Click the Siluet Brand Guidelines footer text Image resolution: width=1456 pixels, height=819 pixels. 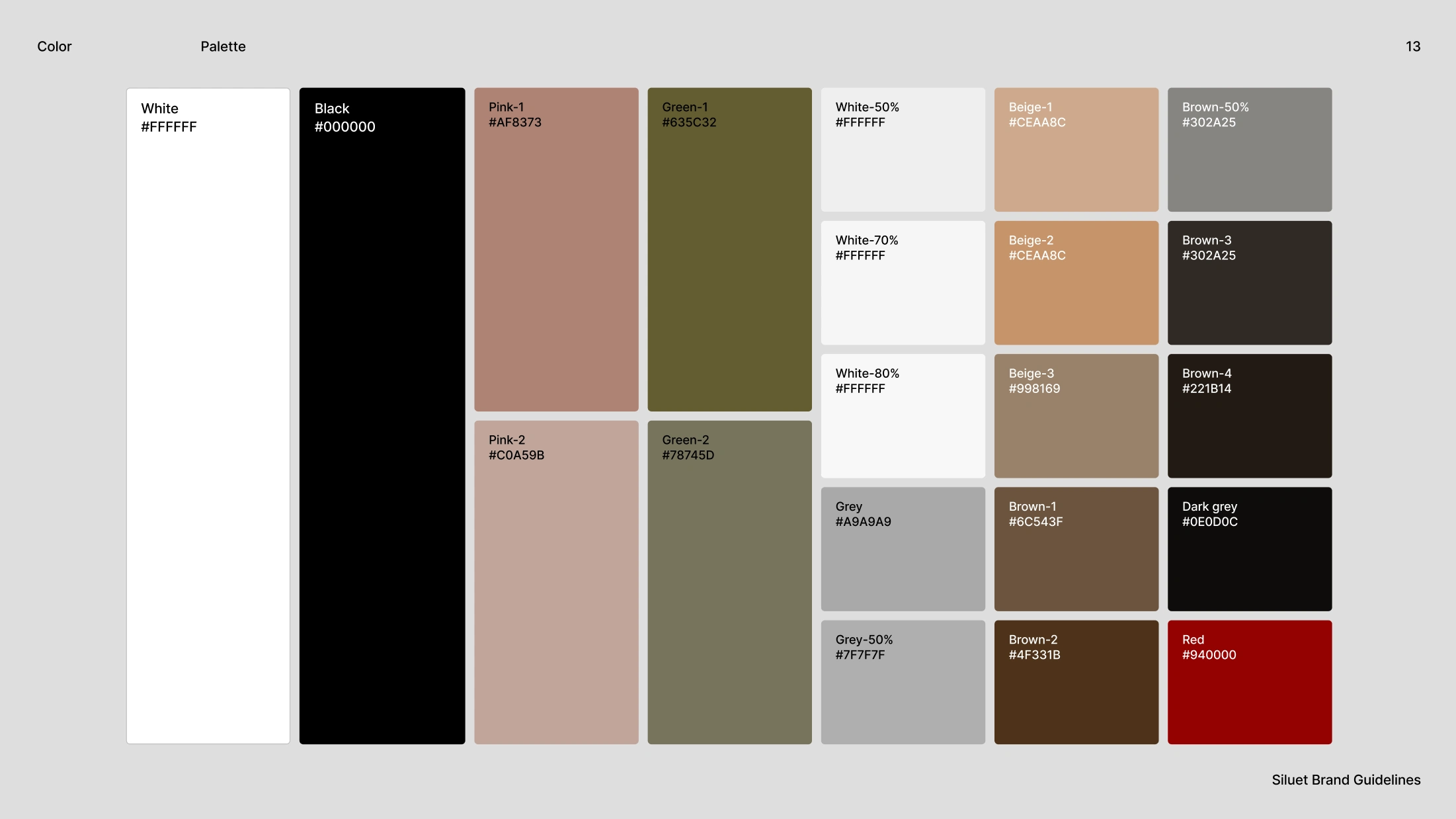point(1346,780)
